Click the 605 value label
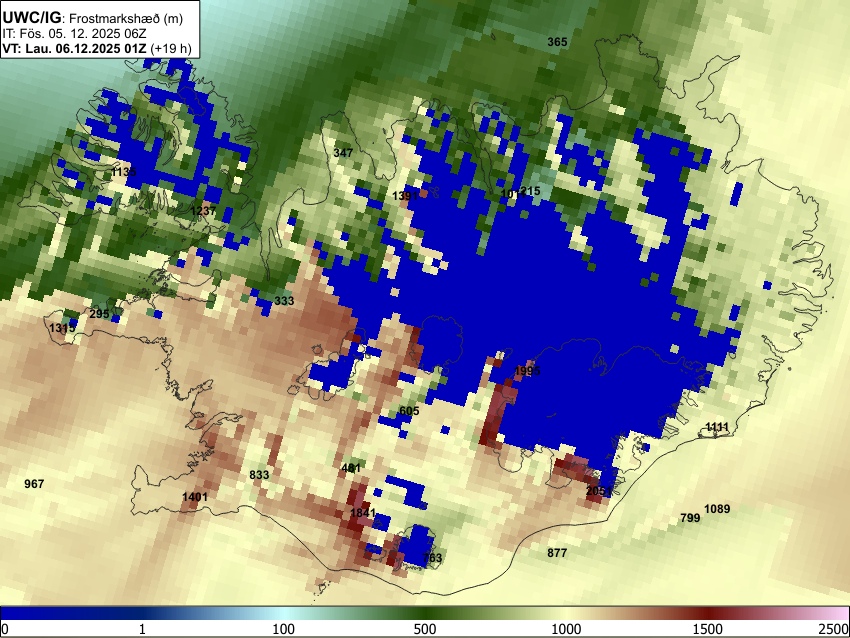This screenshot has height=638, width=850. (x=409, y=411)
